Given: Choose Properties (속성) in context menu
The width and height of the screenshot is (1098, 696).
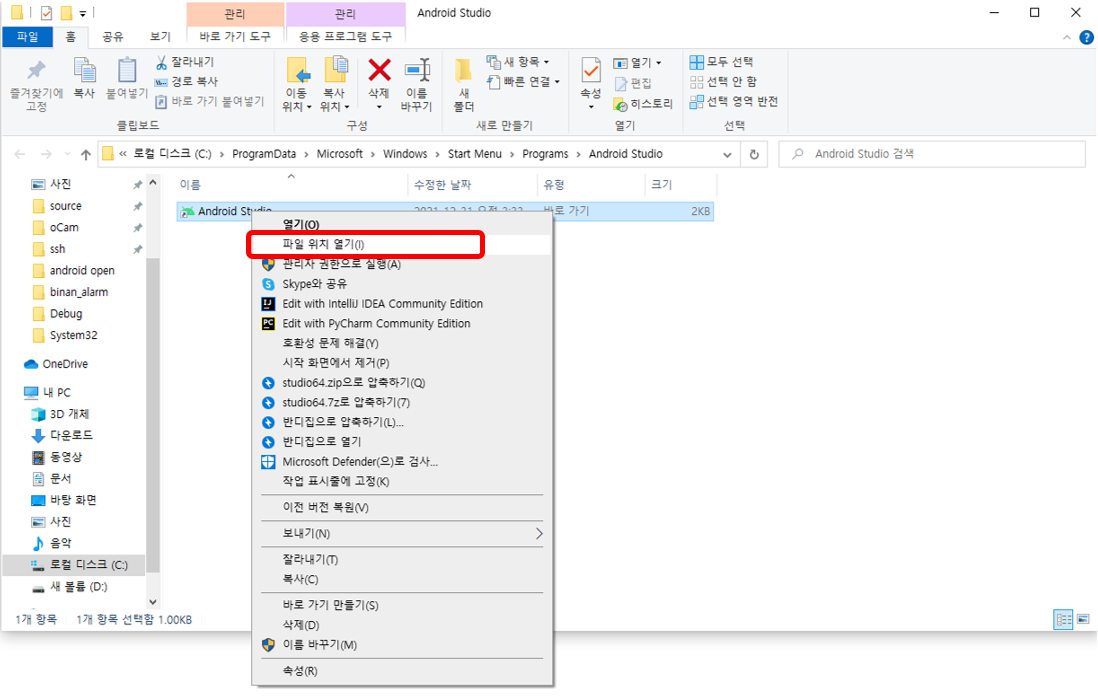Looking at the screenshot, I should pyautogui.click(x=403, y=671).
